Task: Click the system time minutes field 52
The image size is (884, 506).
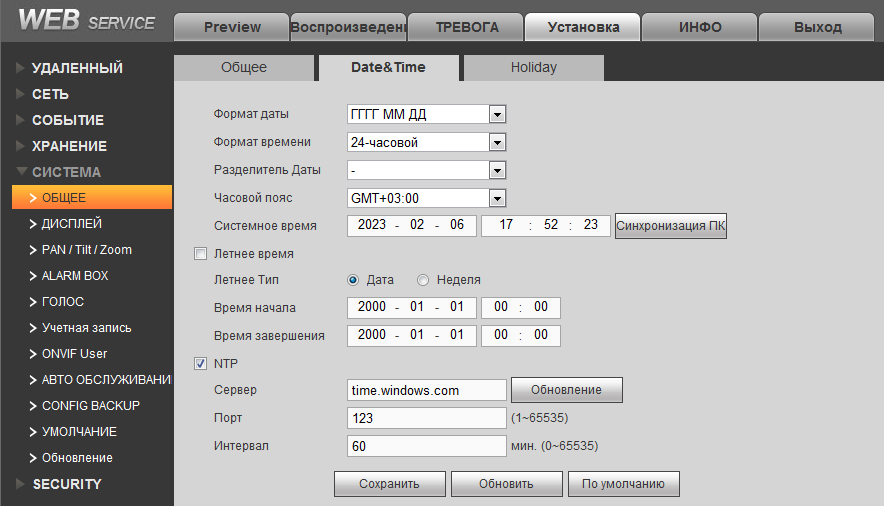Action: coord(551,225)
